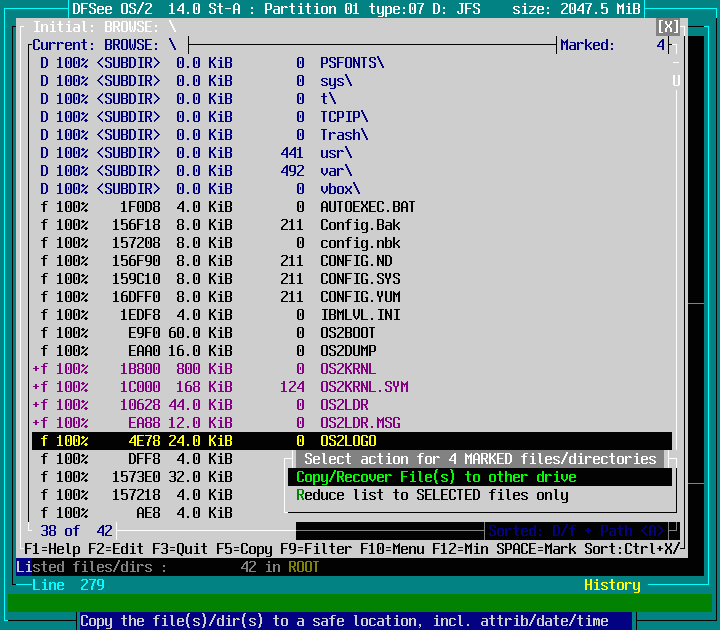Select the AUTOEXEC.BAT file row
This screenshot has width=720, height=630.
coord(367,207)
